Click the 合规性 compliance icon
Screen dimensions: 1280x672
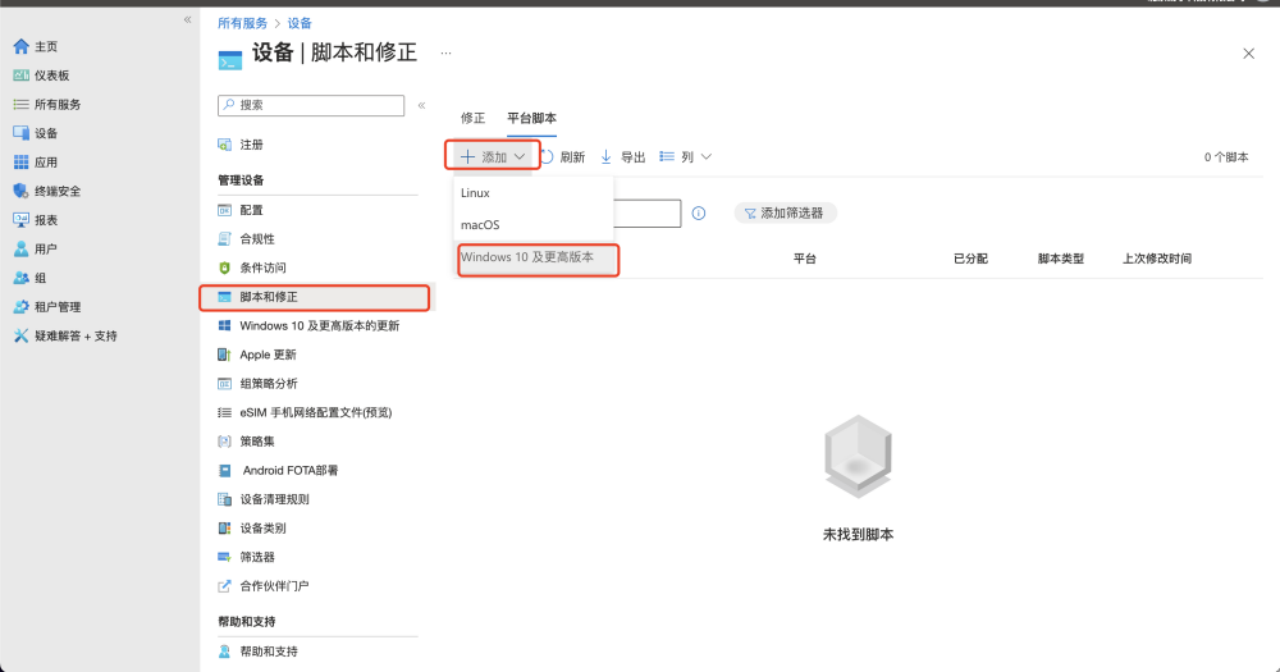tap(225, 239)
